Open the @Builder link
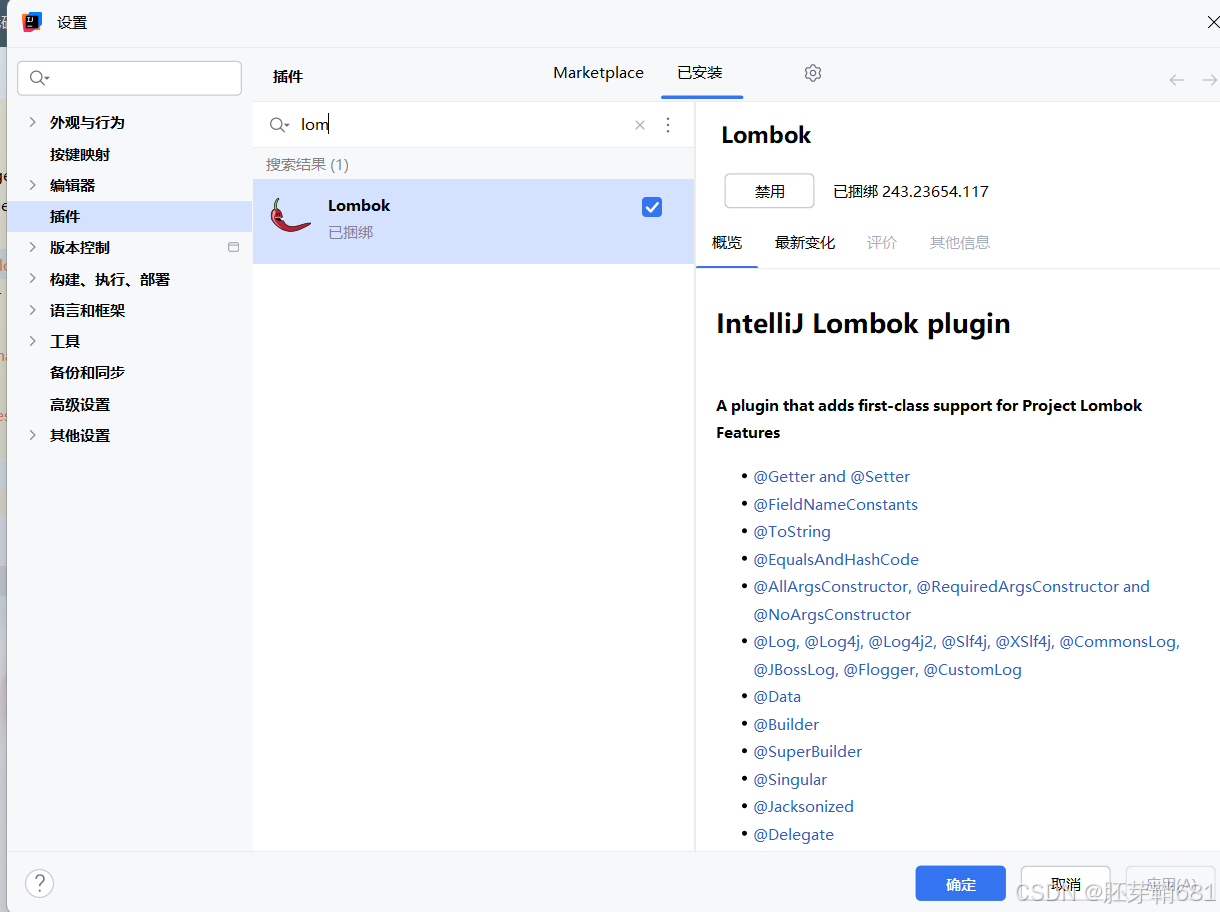 (x=786, y=725)
